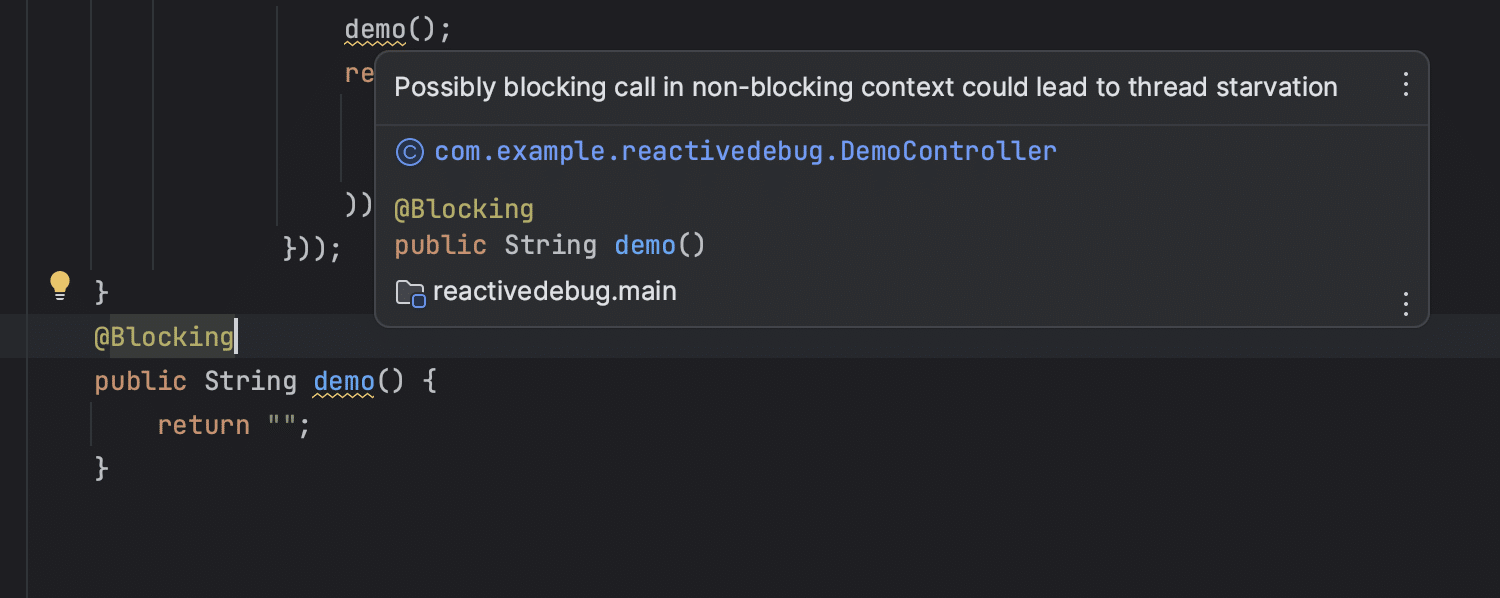Image resolution: width=1500 pixels, height=598 pixels.
Task: Click the highlighted @Blocking annotation in the editor
Action: pos(164,337)
